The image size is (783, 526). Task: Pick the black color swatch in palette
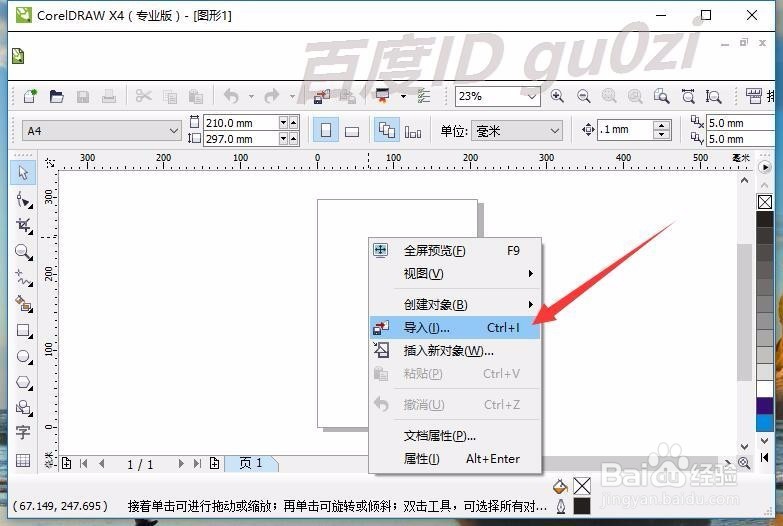[x=765, y=219]
